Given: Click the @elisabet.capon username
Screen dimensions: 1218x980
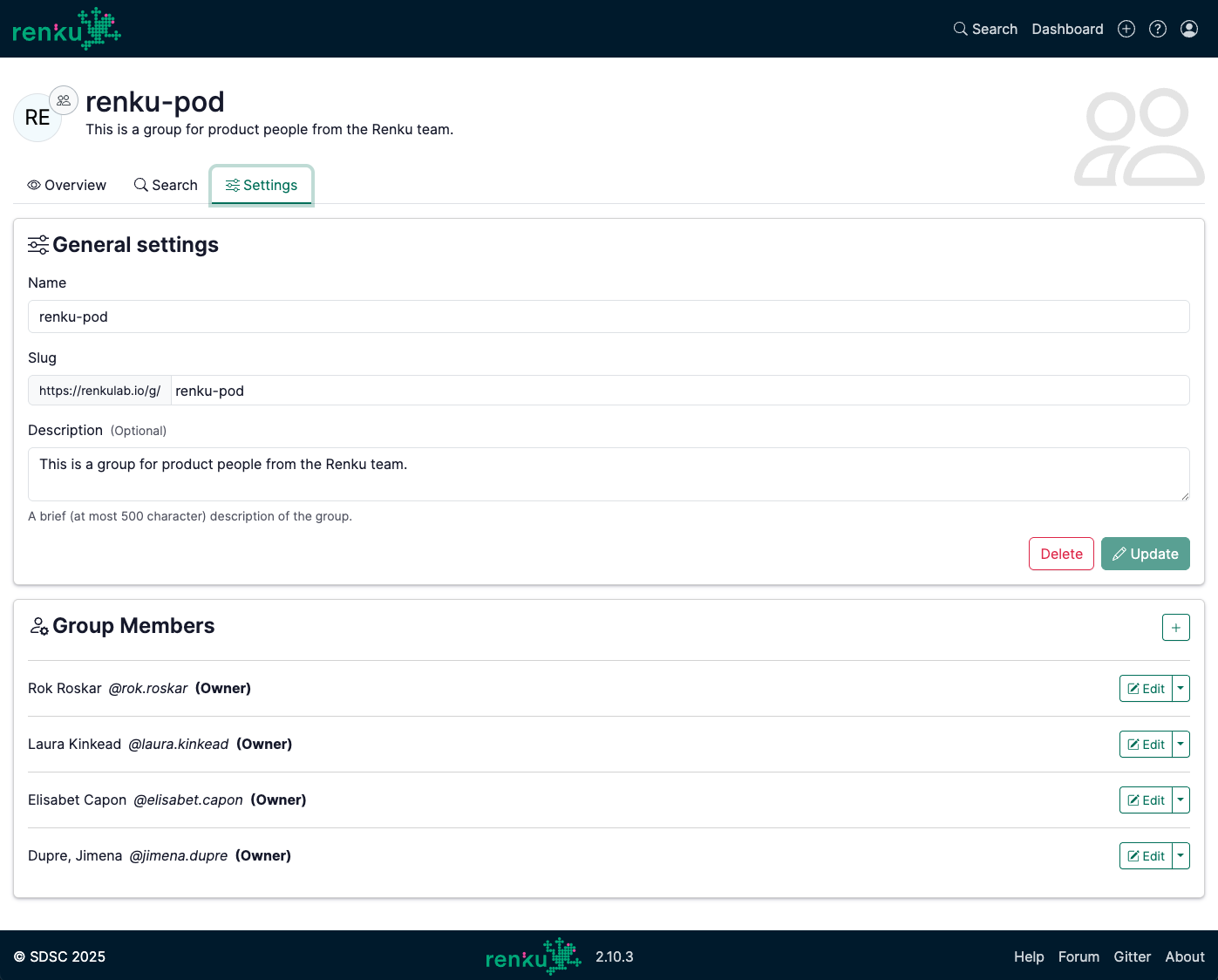Looking at the screenshot, I should (x=188, y=800).
